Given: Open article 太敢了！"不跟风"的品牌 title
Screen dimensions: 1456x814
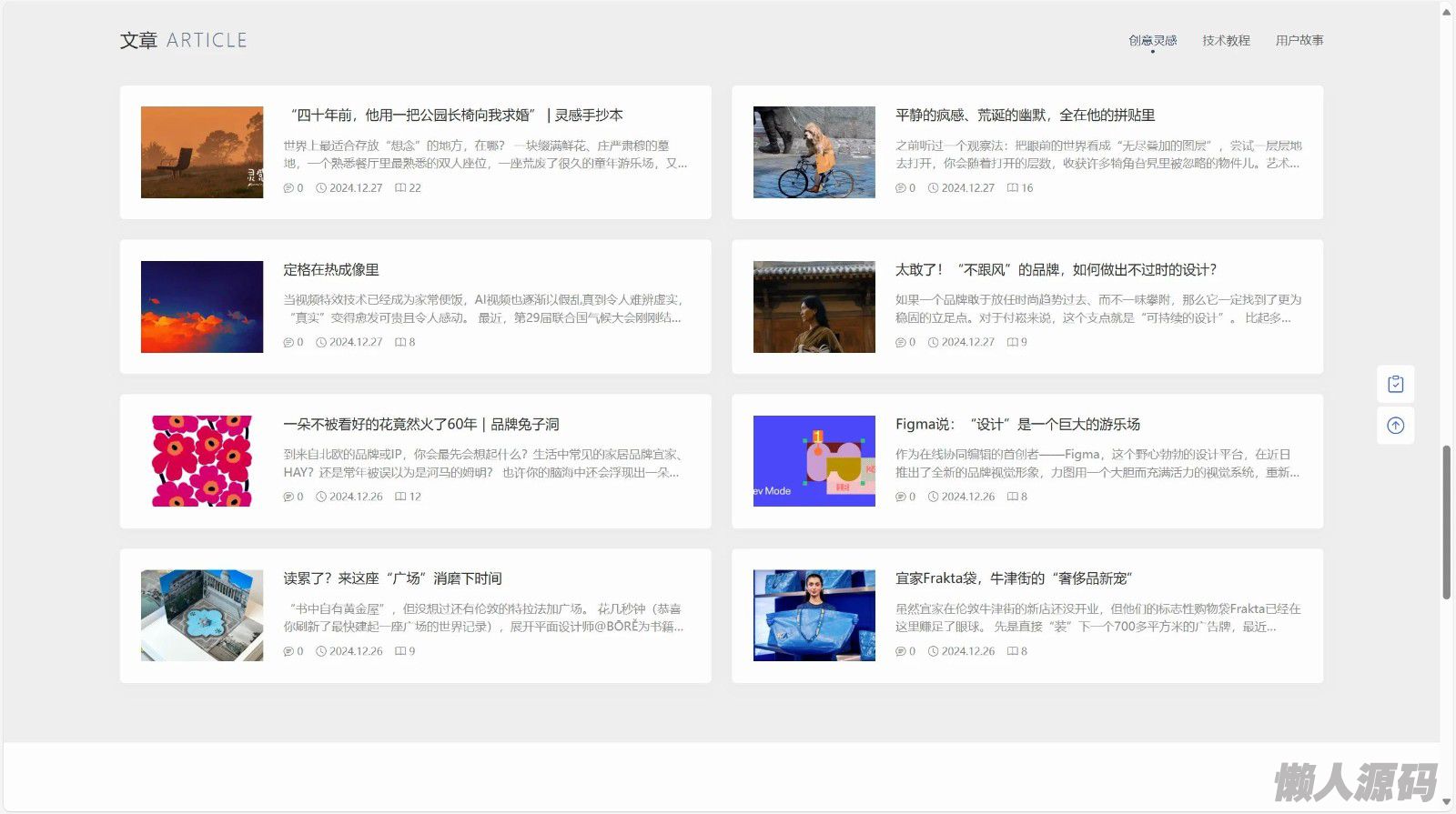Looking at the screenshot, I should (x=1056, y=270).
